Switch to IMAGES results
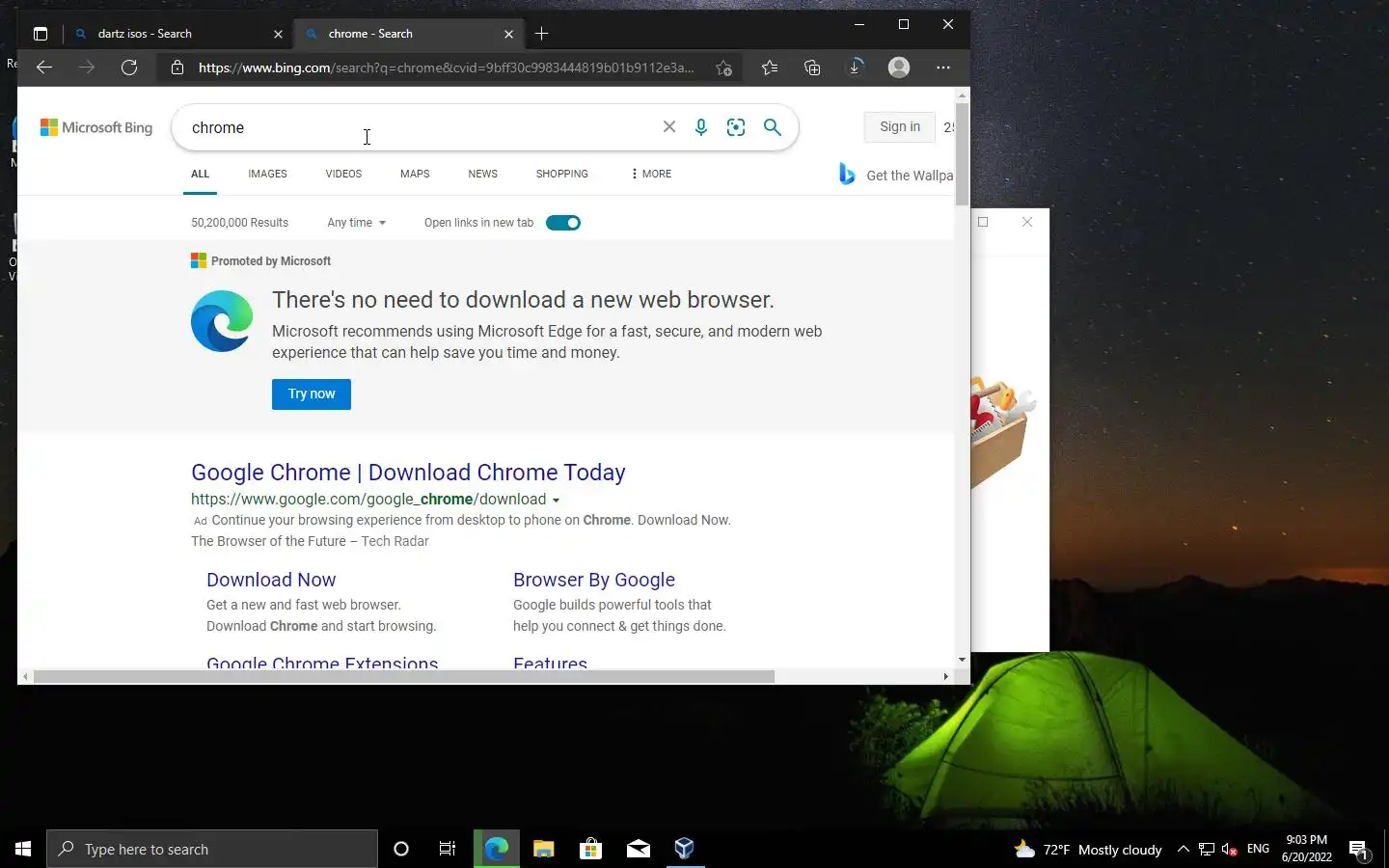1389x868 pixels. [x=267, y=174]
